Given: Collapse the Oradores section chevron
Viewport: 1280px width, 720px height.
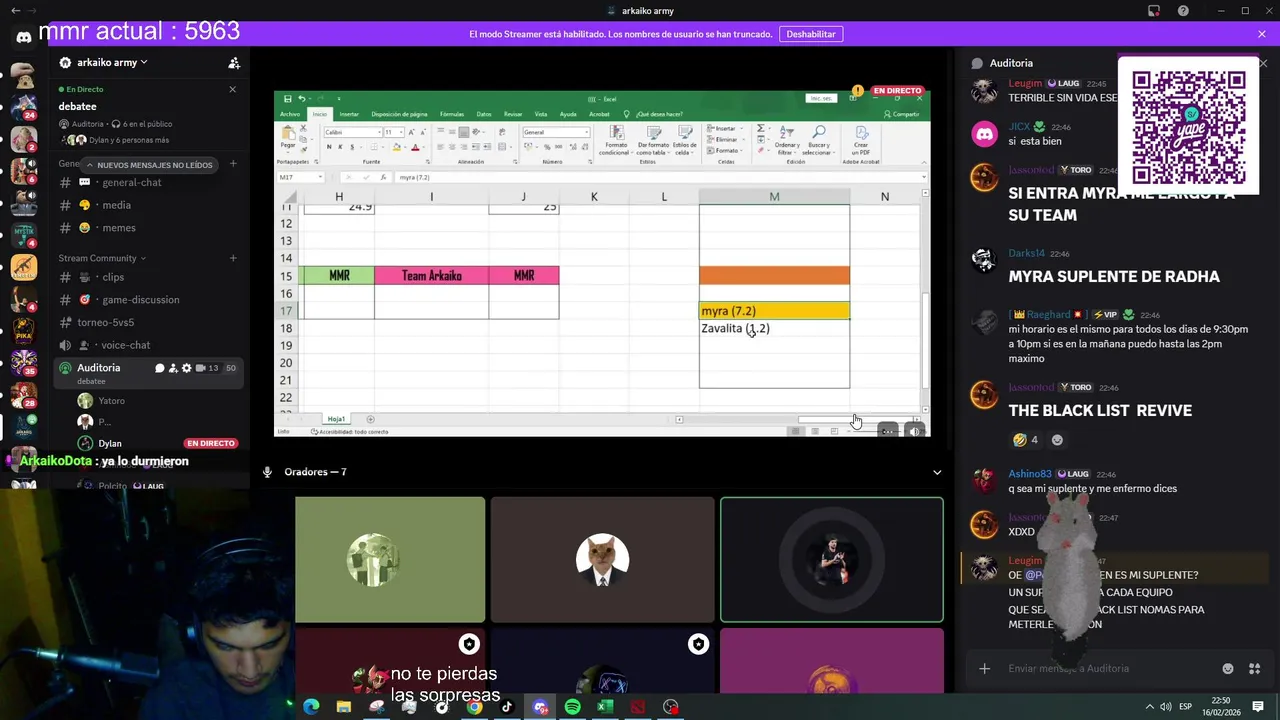Looking at the screenshot, I should (x=937, y=472).
